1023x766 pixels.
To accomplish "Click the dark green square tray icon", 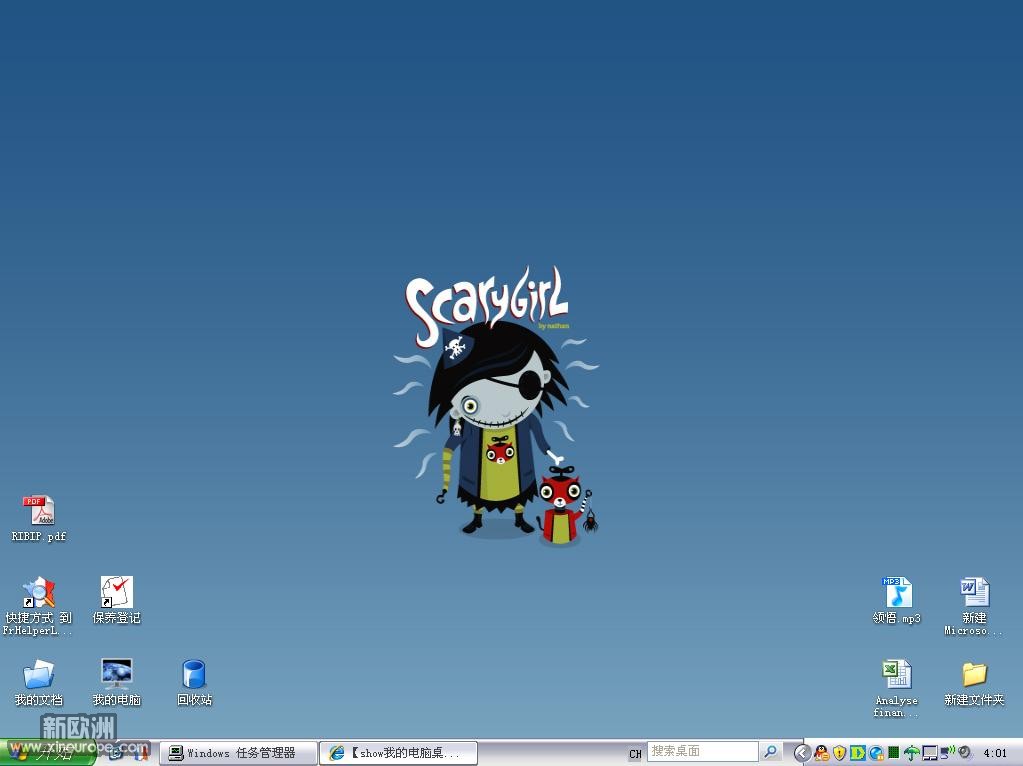I will pos(893,753).
